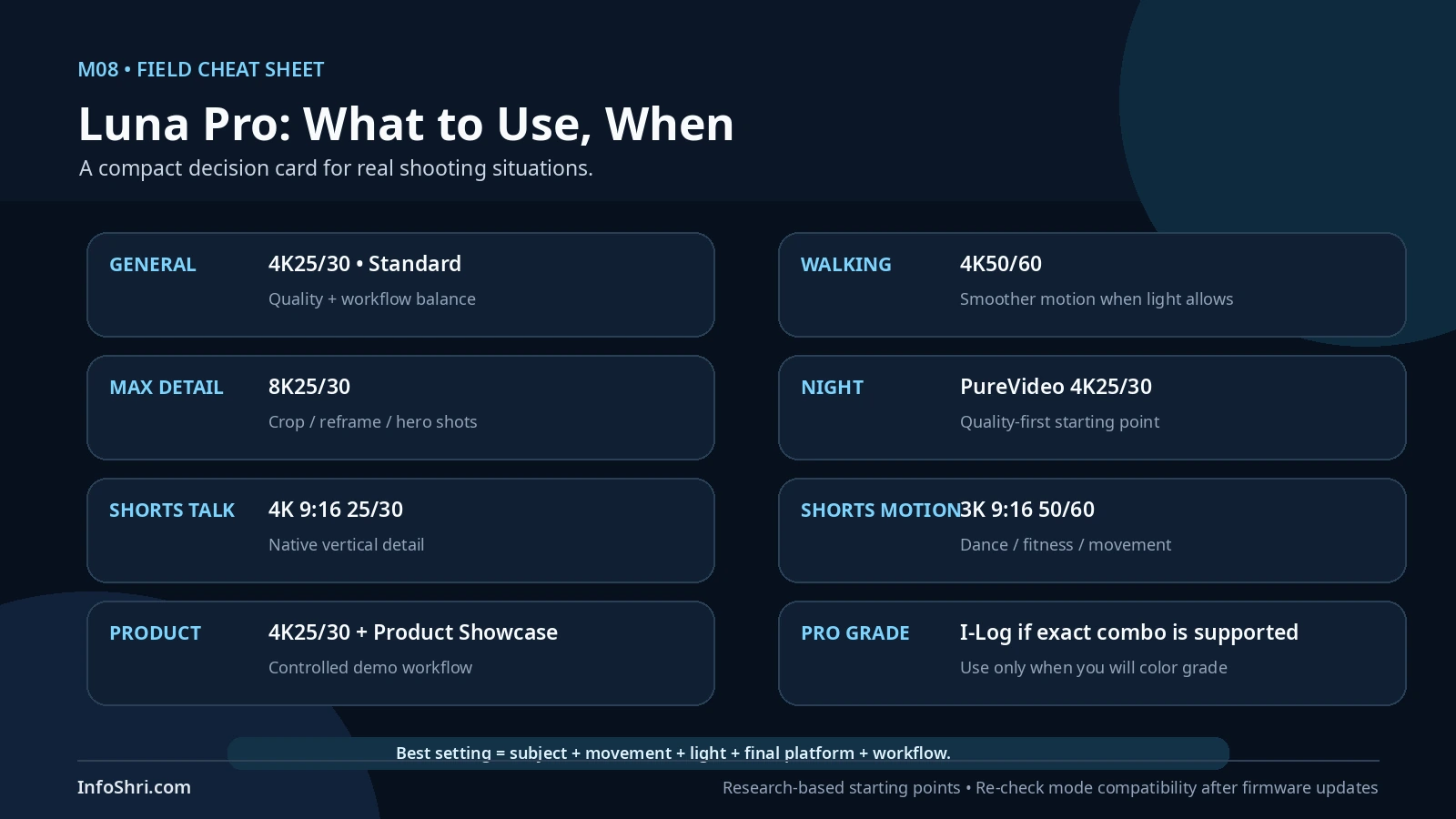Click the 'Research-based starting points' footer note
This screenshot has width=1456, height=819.
pyautogui.click(x=1050, y=788)
